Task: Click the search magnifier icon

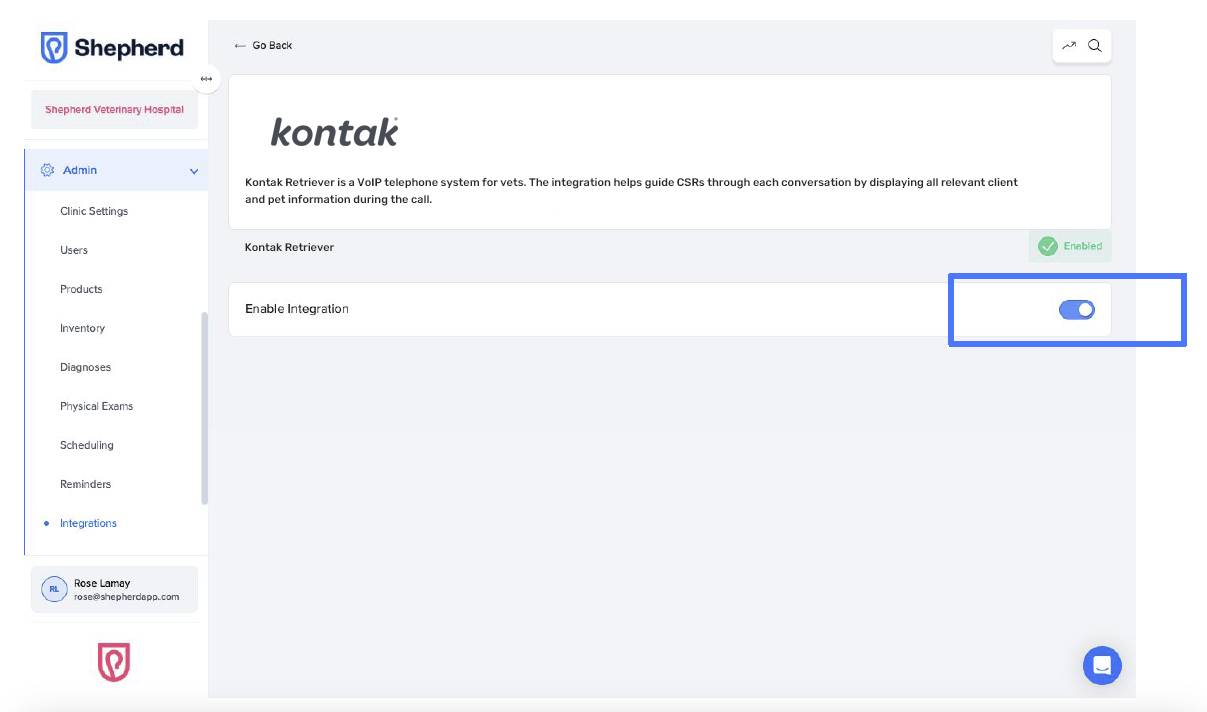Action: click(1095, 46)
